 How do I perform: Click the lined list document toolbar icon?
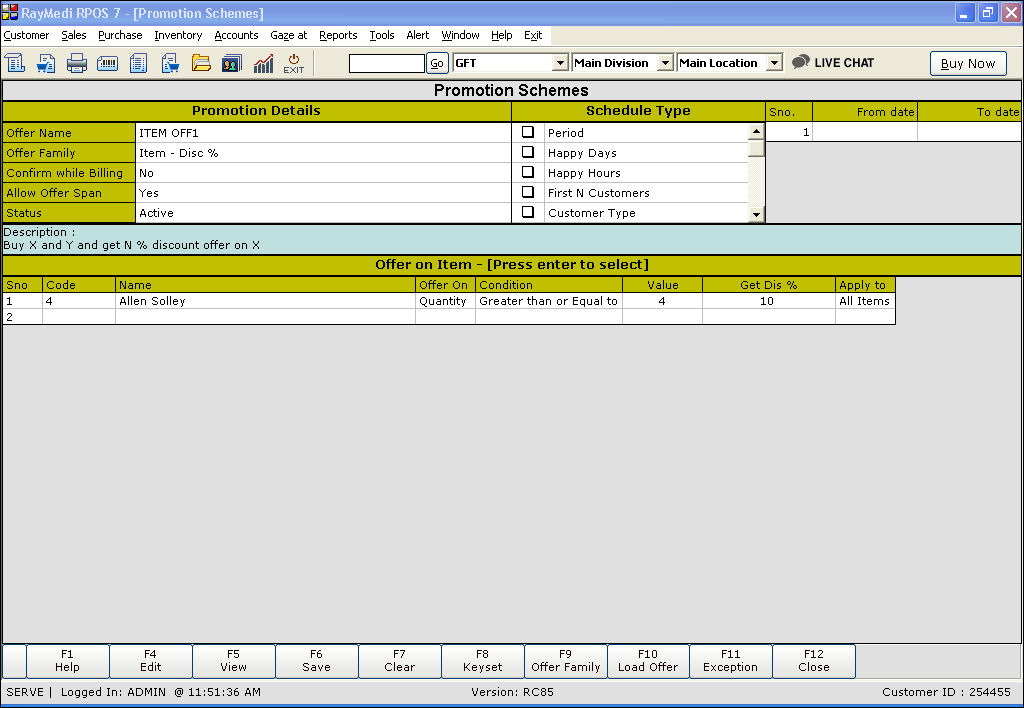click(x=138, y=63)
